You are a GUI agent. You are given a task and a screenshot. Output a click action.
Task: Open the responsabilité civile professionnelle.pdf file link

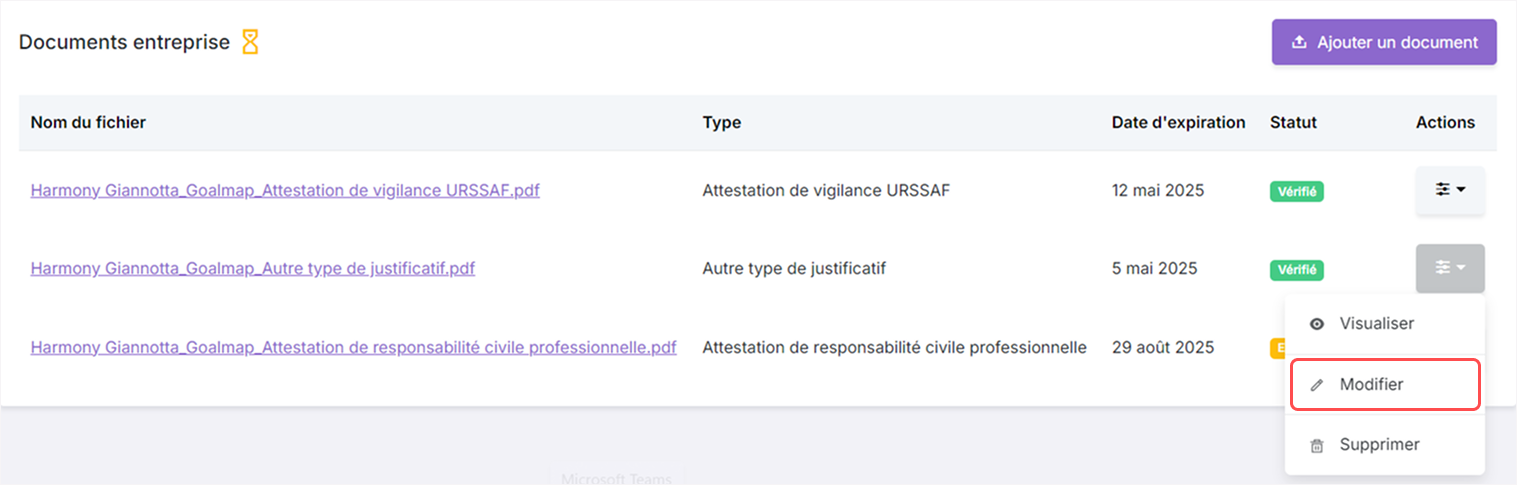(x=353, y=347)
